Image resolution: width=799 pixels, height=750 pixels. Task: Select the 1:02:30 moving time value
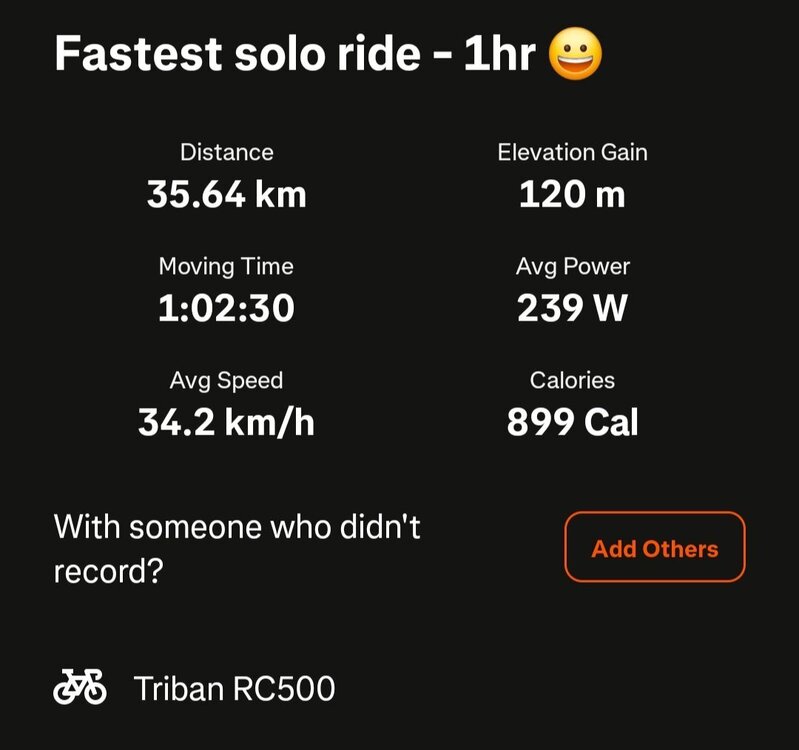click(226, 308)
